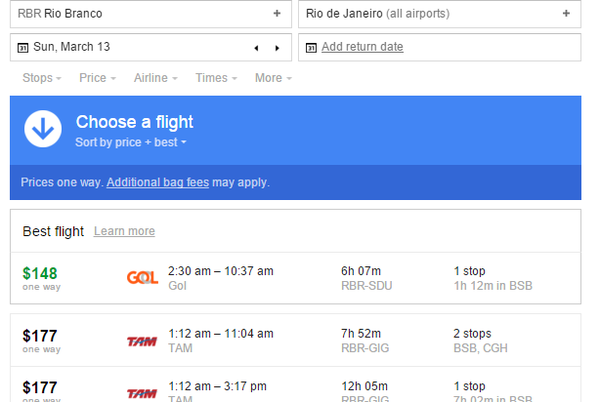Open the Additional bag fees link

click(157, 183)
